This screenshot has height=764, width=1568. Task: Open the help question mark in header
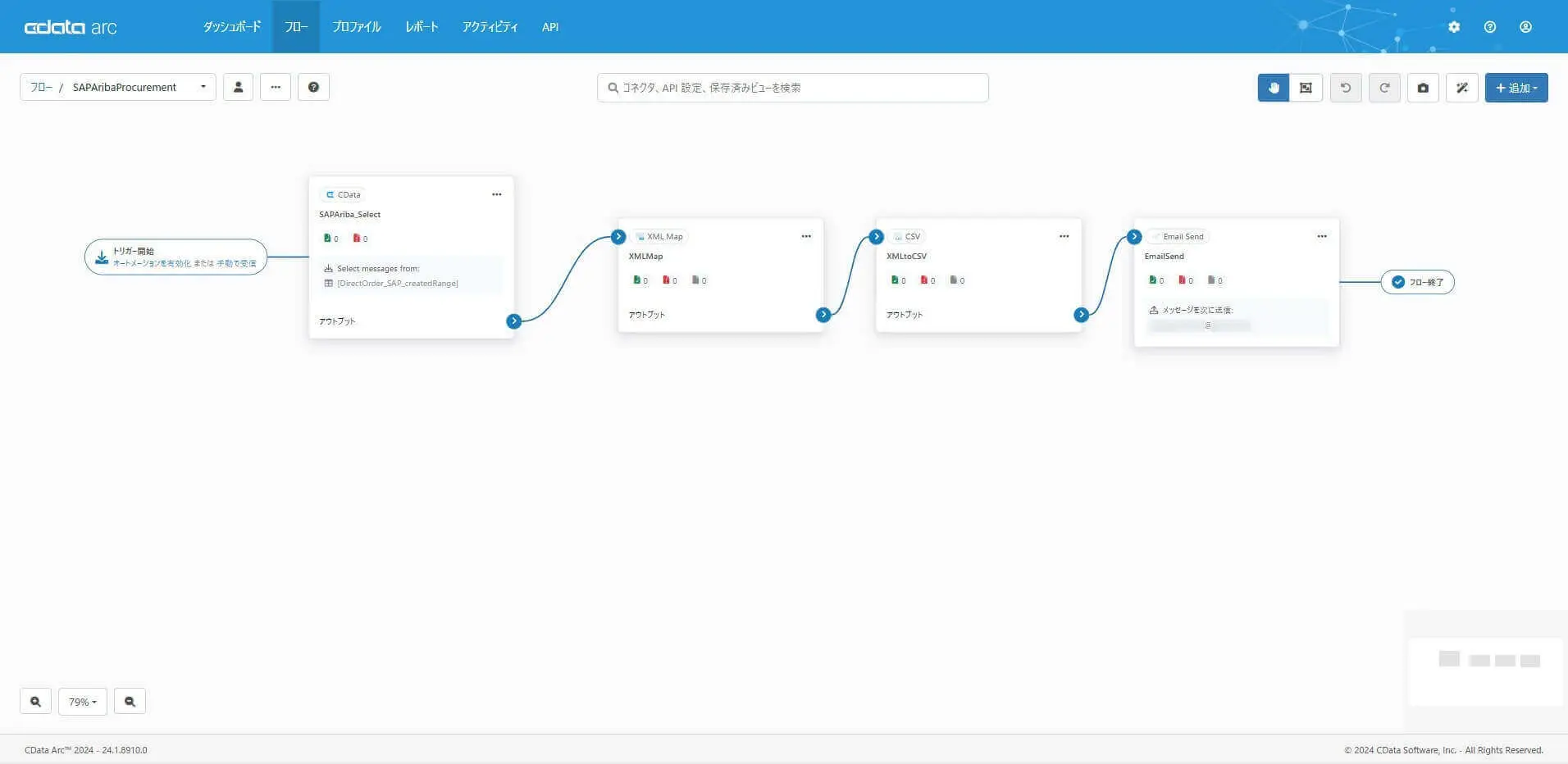coord(1490,27)
